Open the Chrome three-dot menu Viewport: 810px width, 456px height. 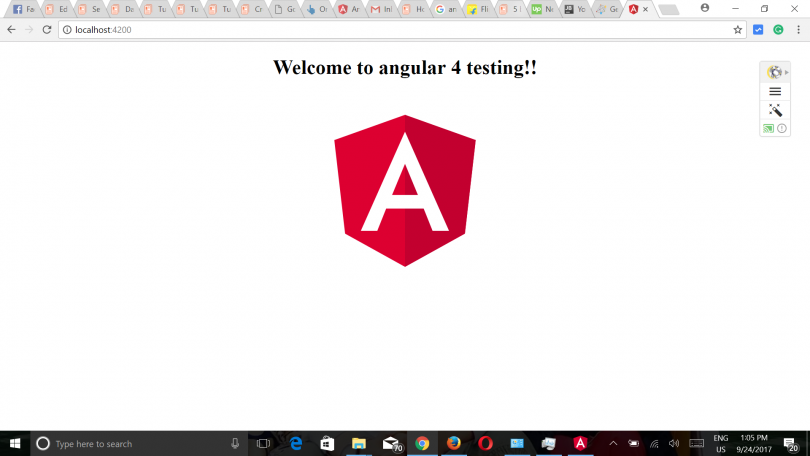tap(799, 30)
